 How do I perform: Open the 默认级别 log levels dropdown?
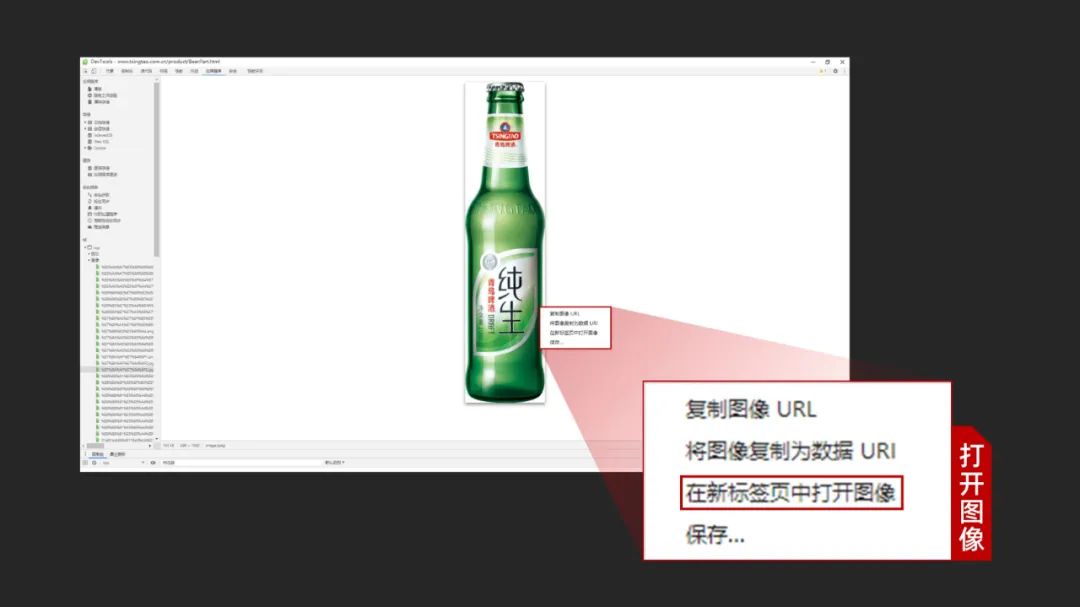point(335,462)
